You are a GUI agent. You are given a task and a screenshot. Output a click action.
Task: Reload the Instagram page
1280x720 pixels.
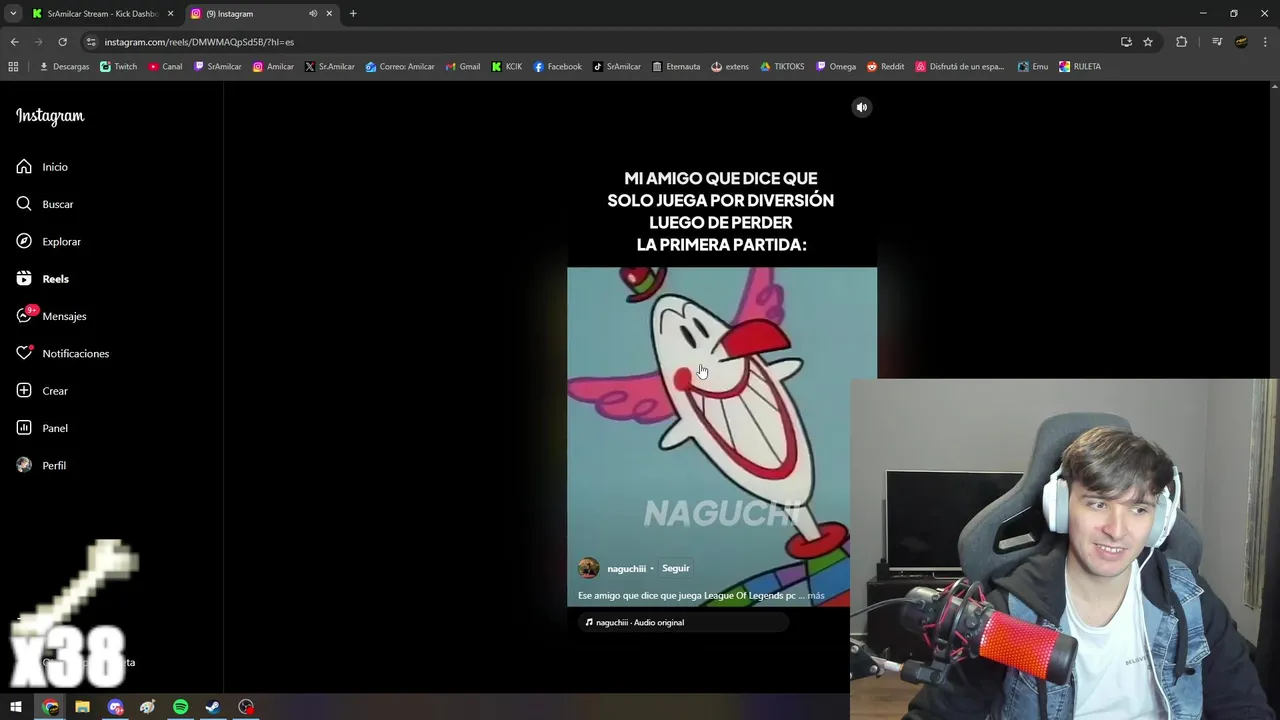[62, 42]
